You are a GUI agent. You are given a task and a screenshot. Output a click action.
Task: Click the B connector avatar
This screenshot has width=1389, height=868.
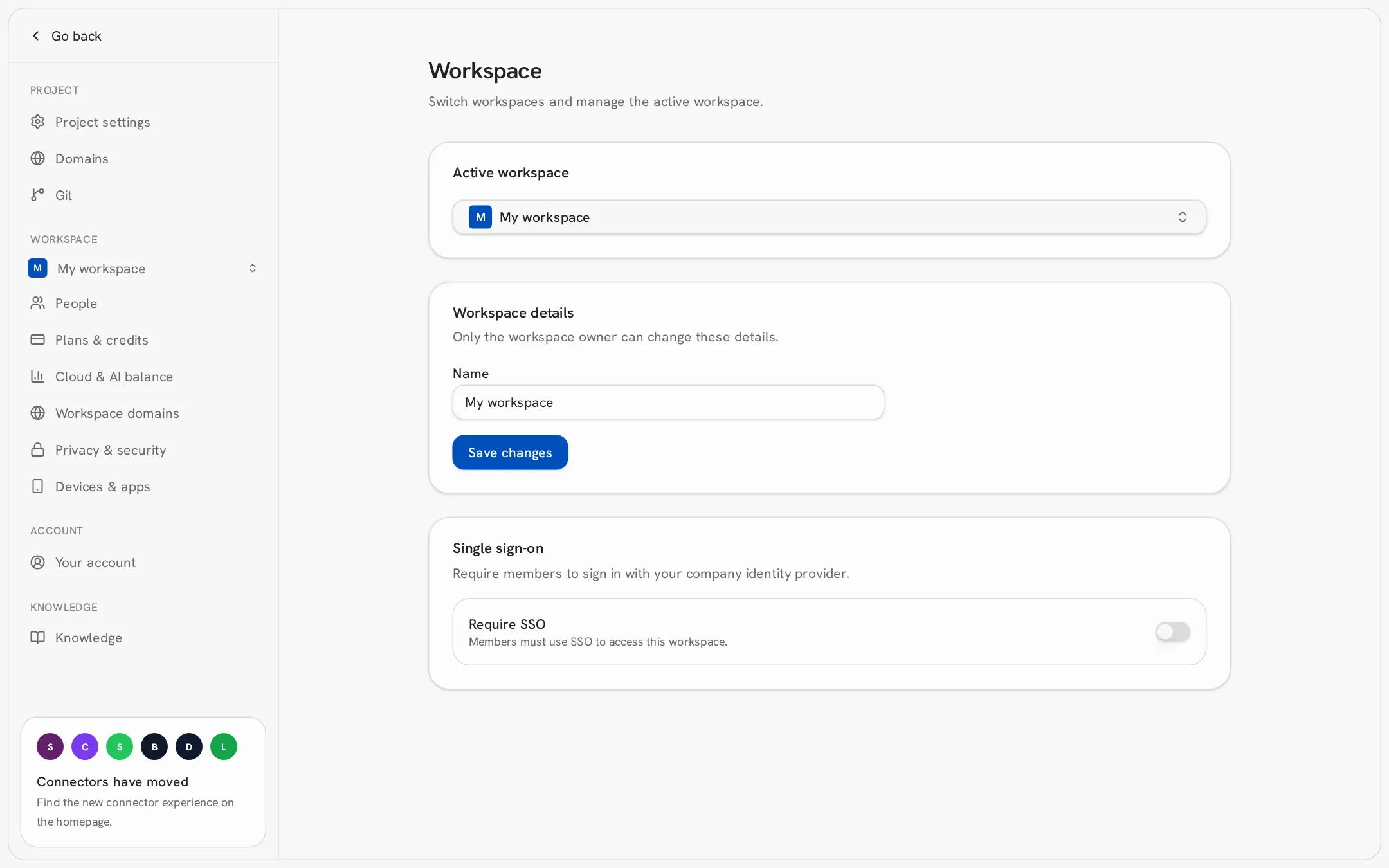pos(154,746)
